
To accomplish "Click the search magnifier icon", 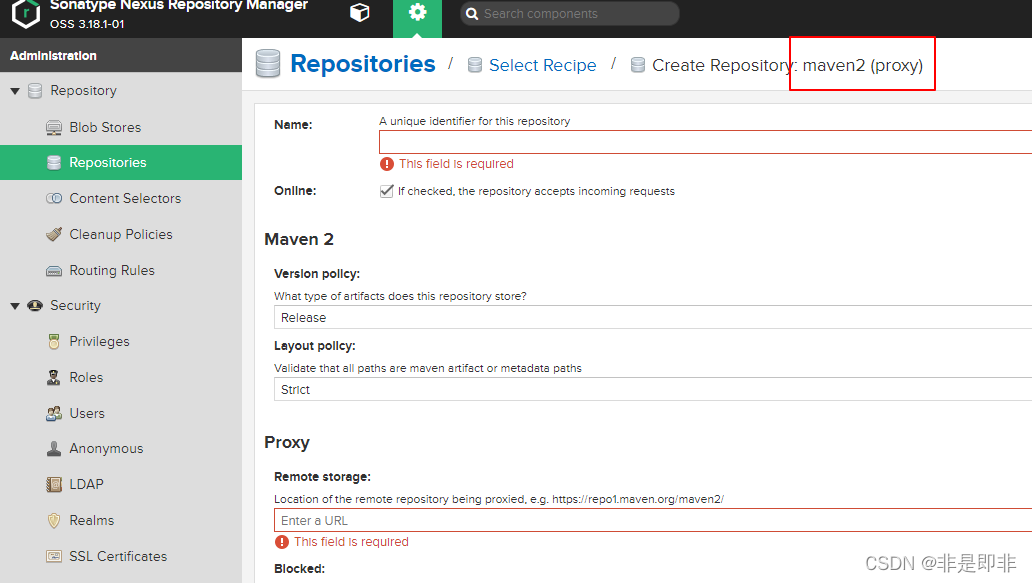I will point(472,14).
